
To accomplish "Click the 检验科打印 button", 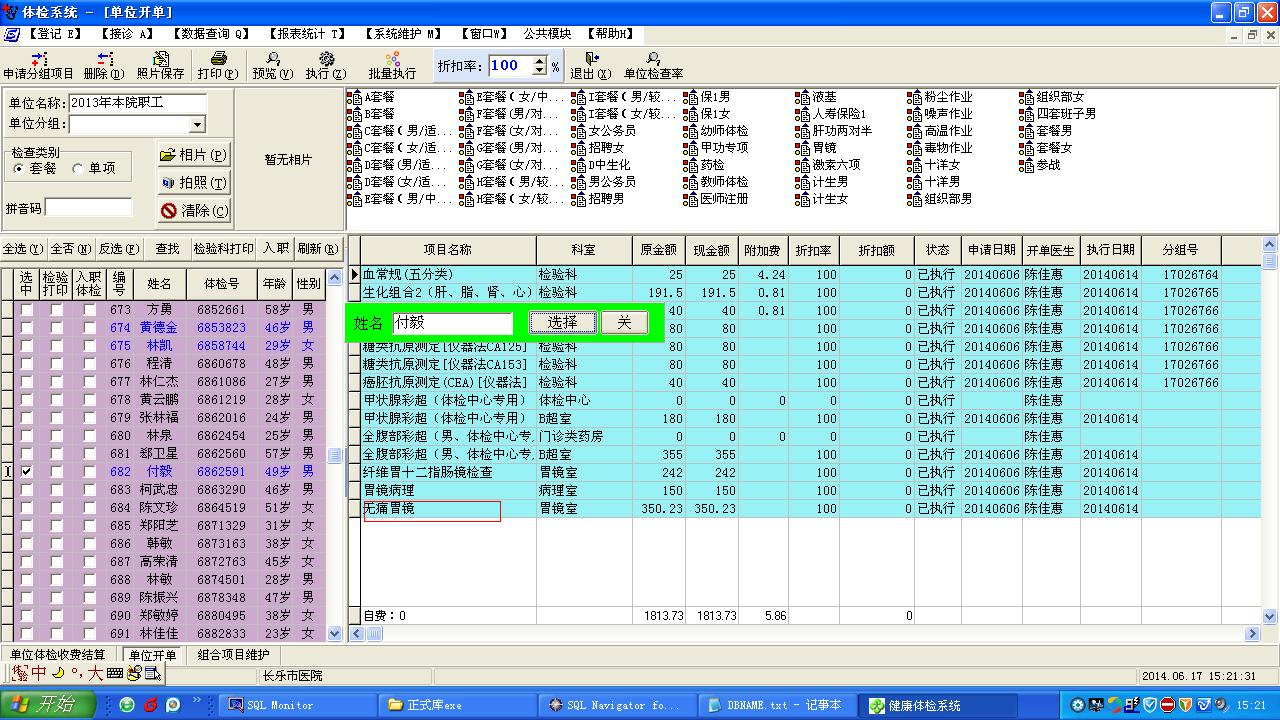I will [224, 249].
